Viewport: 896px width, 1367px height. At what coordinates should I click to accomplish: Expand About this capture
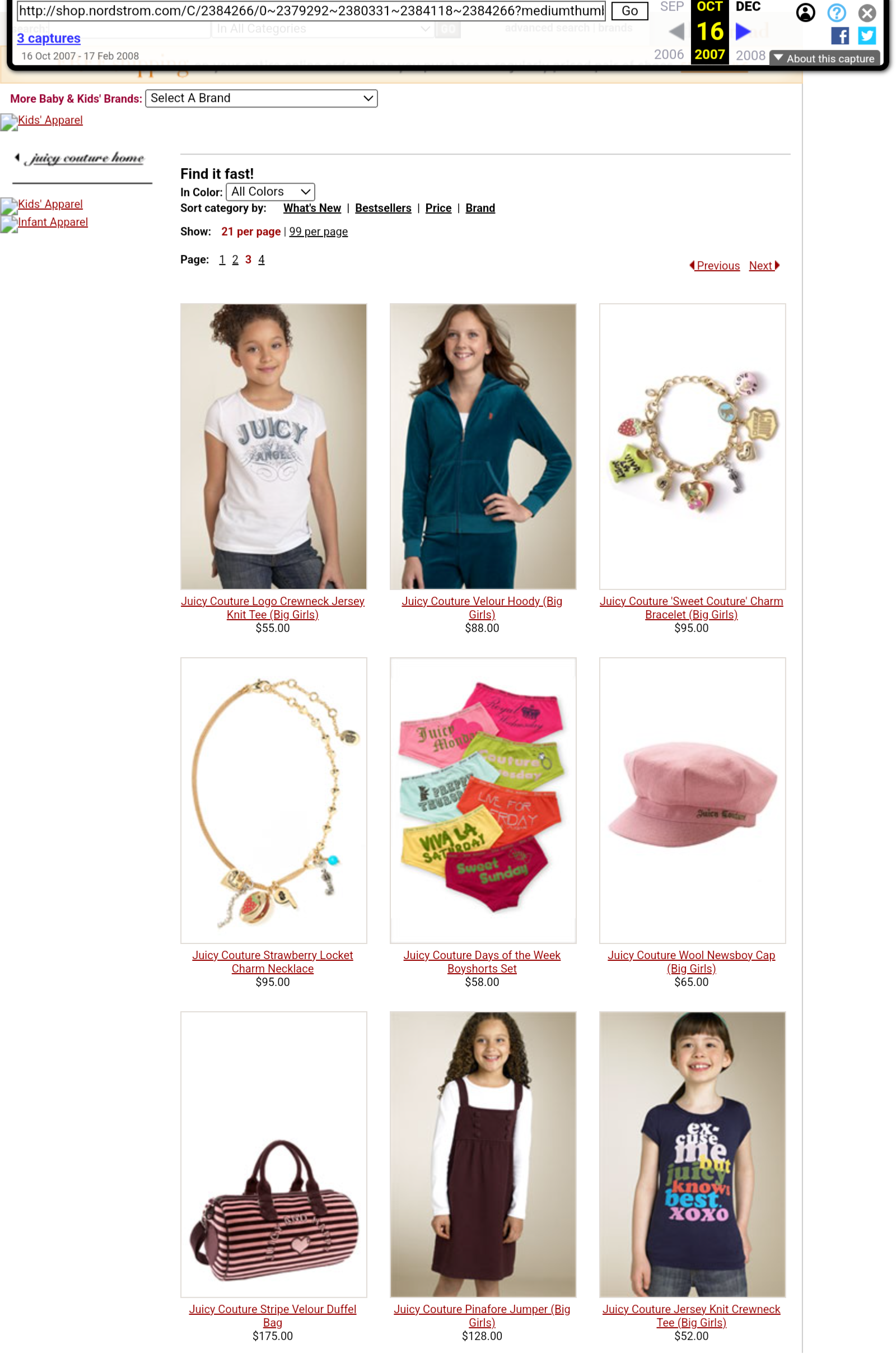coord(824,58)
